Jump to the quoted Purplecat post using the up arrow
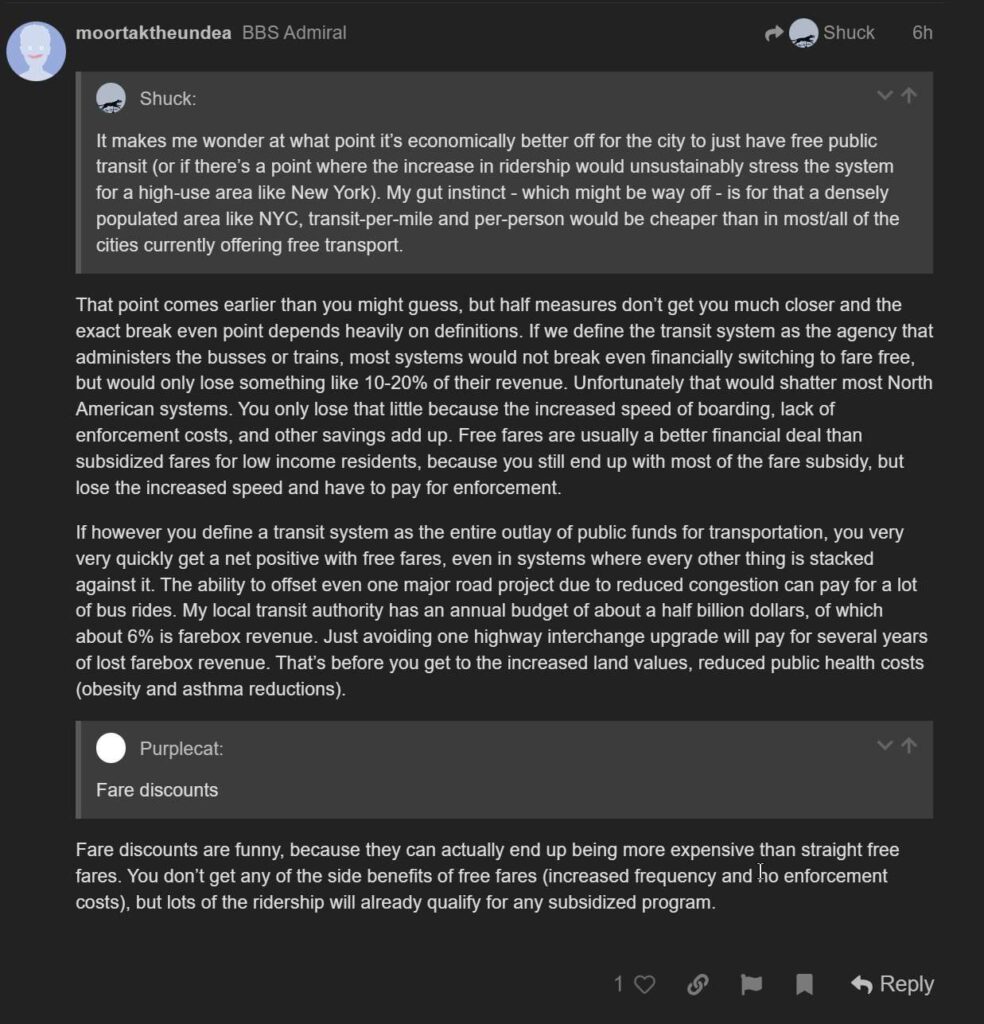 909,746
